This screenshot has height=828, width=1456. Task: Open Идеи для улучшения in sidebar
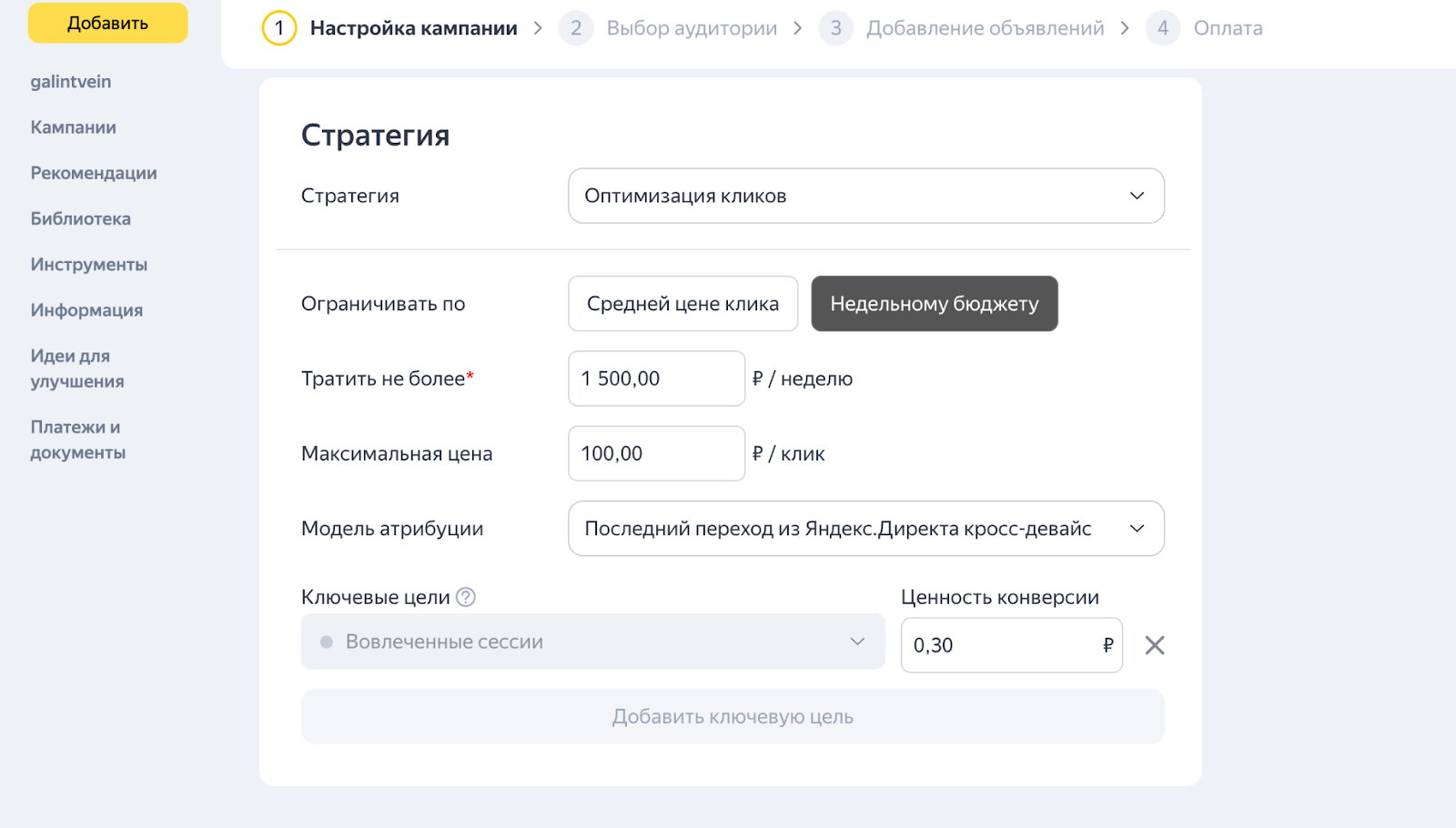click(x=77, y=369)
